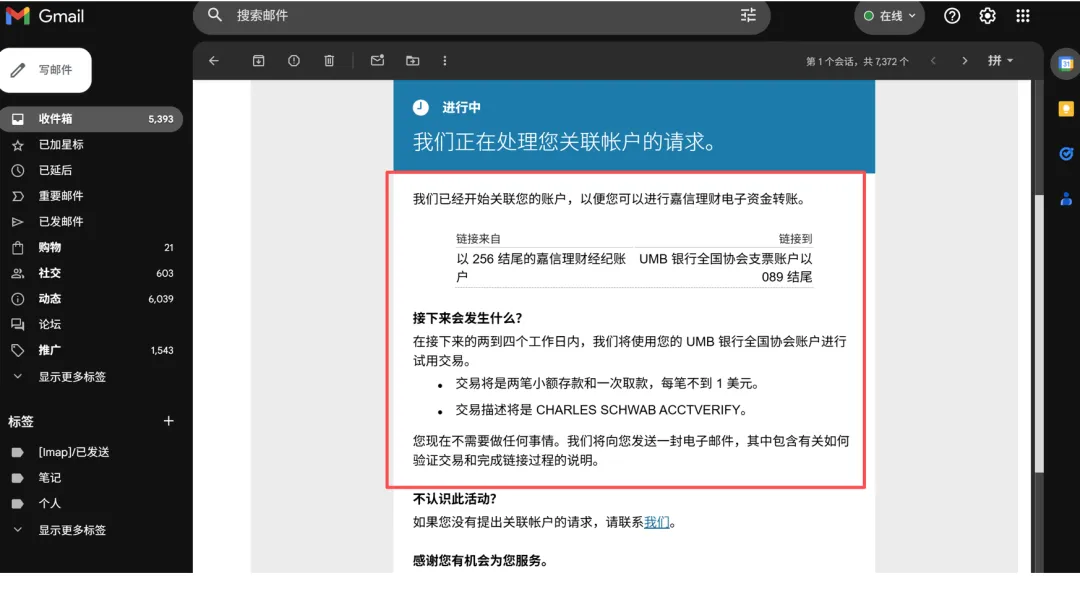This screenshot has width=1080, height=589.
Task: Click the 进行中 status heading
Action: pyautogui.click(x=461, y=107)
